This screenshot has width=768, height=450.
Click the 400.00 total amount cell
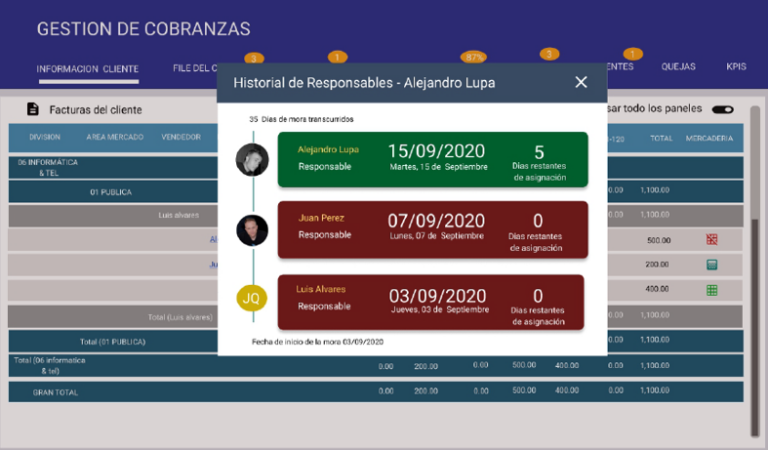pos(657,289)
